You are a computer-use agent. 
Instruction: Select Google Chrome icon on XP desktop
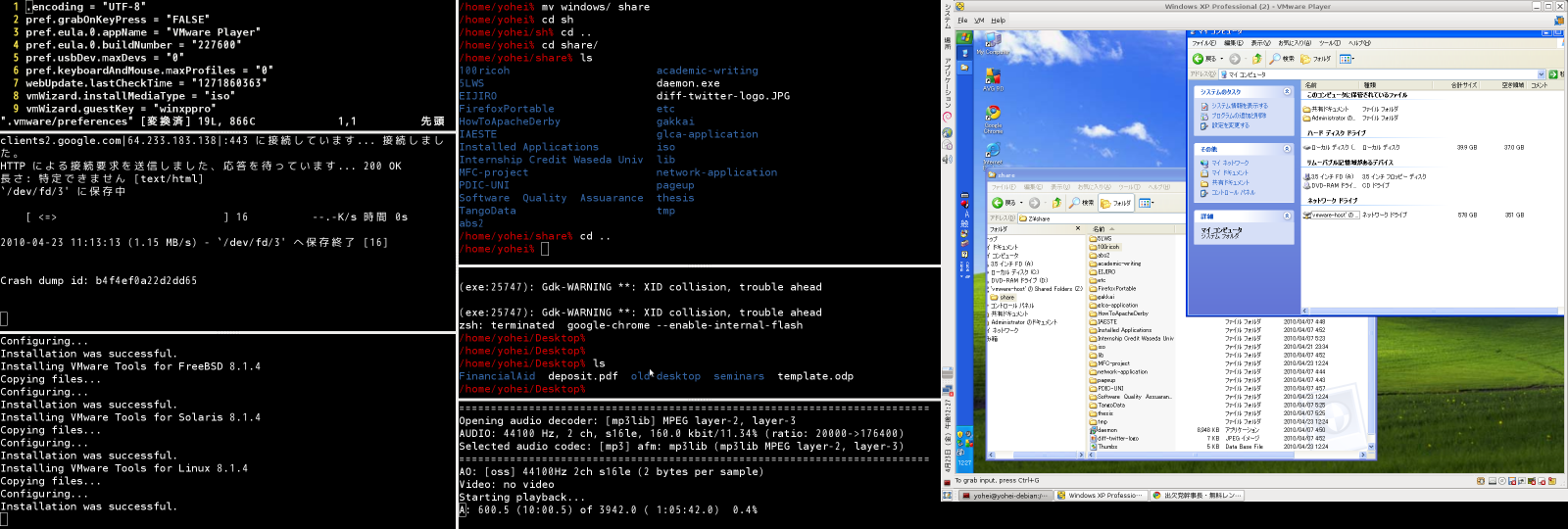(x=993, y=119)
